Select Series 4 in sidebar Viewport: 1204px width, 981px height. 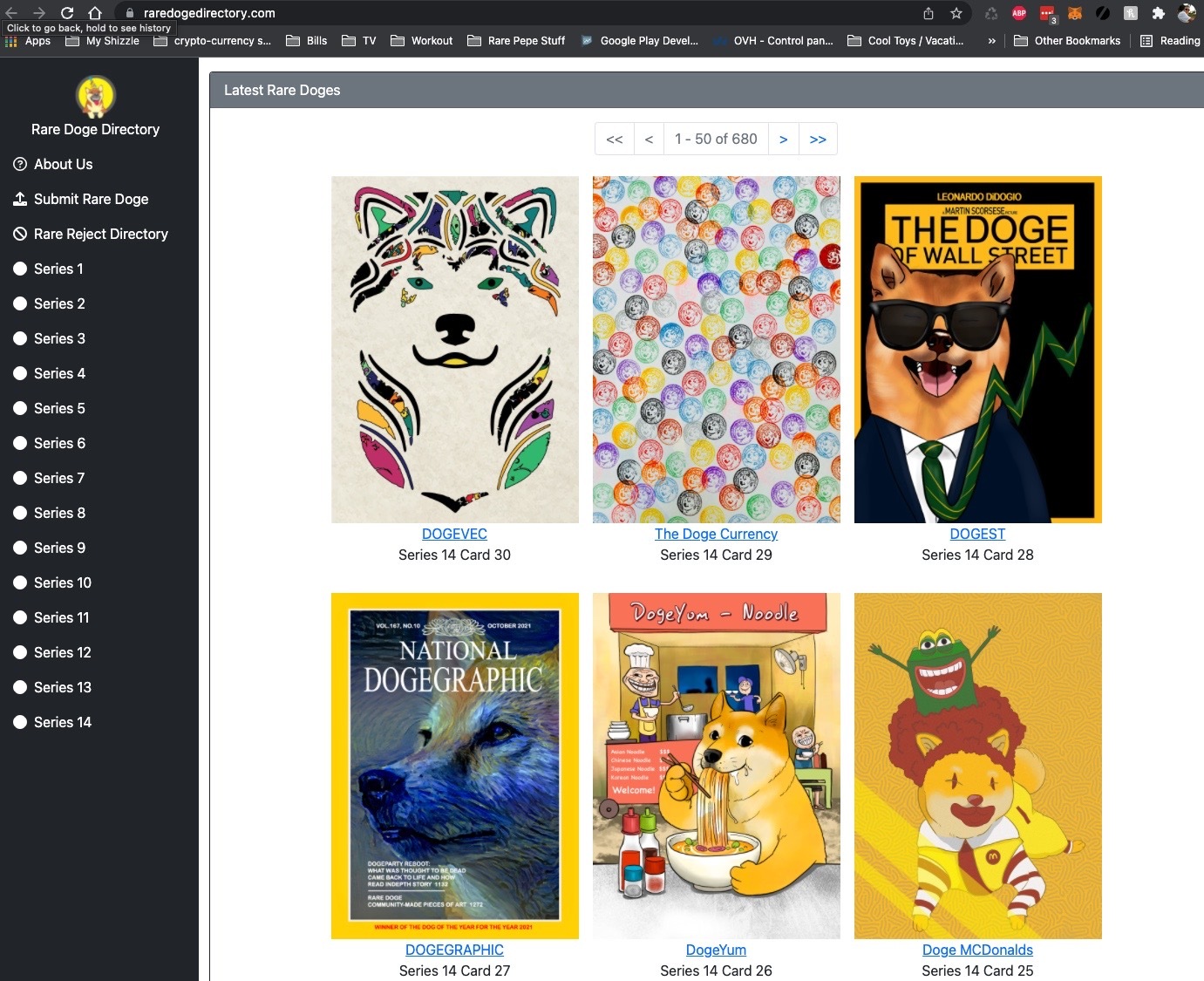[59, 373]
